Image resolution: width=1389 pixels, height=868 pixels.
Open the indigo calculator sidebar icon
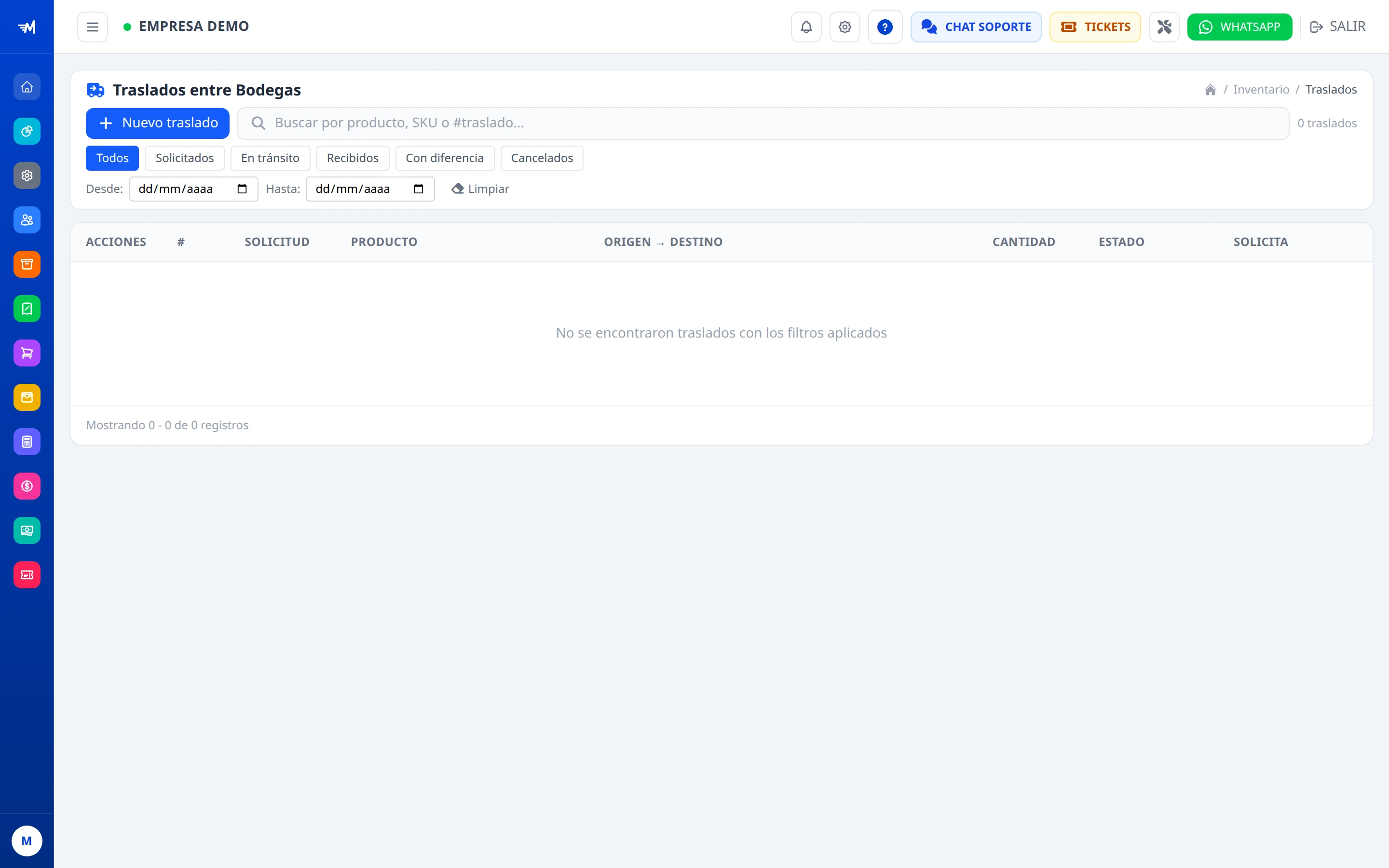[27, 441]
